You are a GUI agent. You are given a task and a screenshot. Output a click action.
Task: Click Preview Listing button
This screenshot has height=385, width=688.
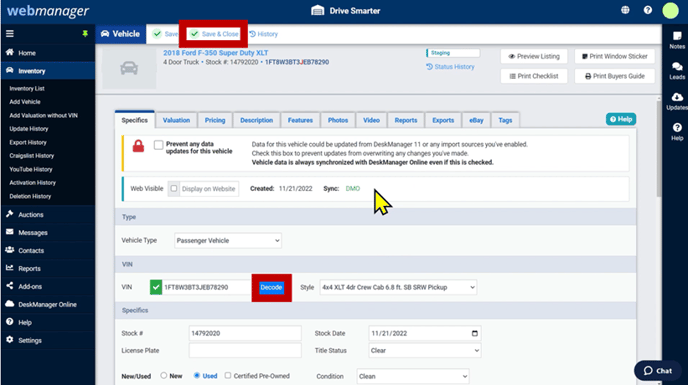tap(534, 56)
